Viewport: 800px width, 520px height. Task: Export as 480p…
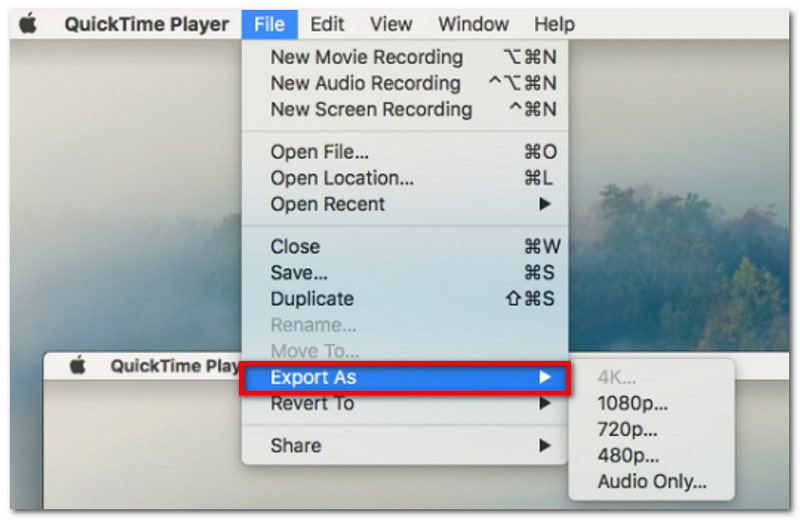652,456
